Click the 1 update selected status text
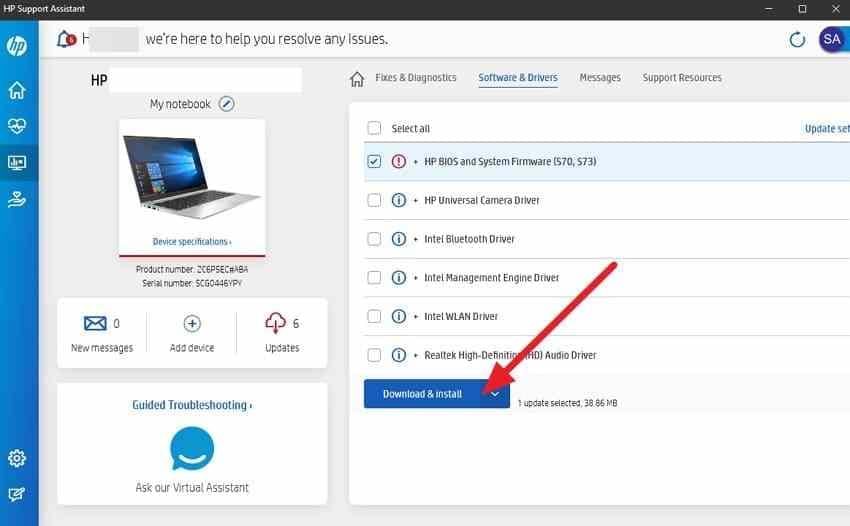Image resolution: width=850 pixels, height=526 pixels. [x=568, y=403]
